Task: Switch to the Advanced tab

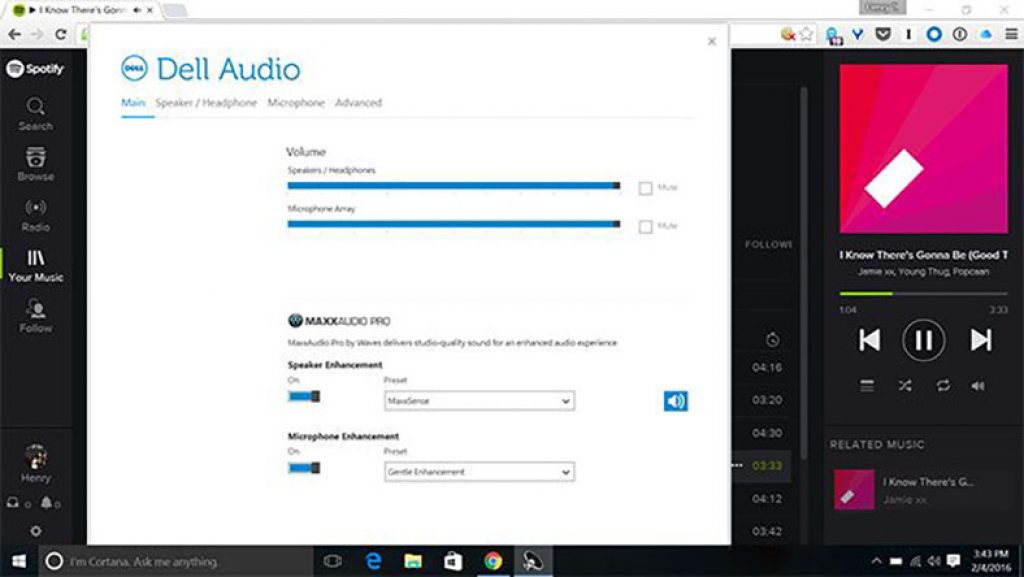Action: pyautogui.click(x=359, y=102)
